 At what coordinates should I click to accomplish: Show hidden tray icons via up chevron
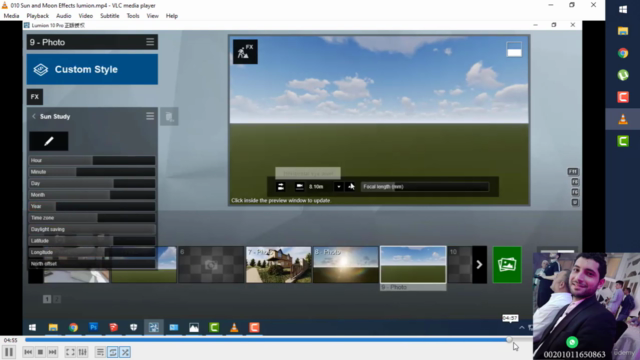[x=522, y=327]
